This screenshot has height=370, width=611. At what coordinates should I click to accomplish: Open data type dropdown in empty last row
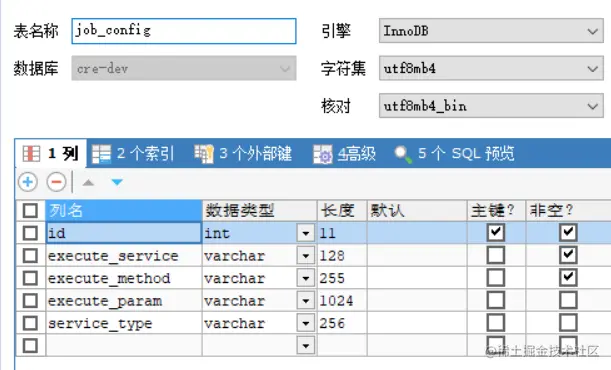click(x=306, y=345)
